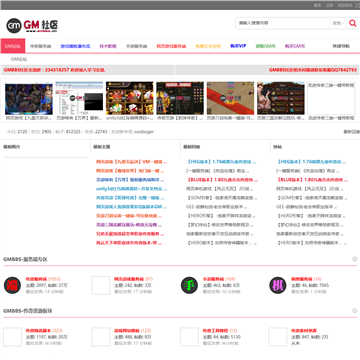Screen dimensions: 360x360
Task: Click the first link in top grey bar
Action: coord(317,5)
